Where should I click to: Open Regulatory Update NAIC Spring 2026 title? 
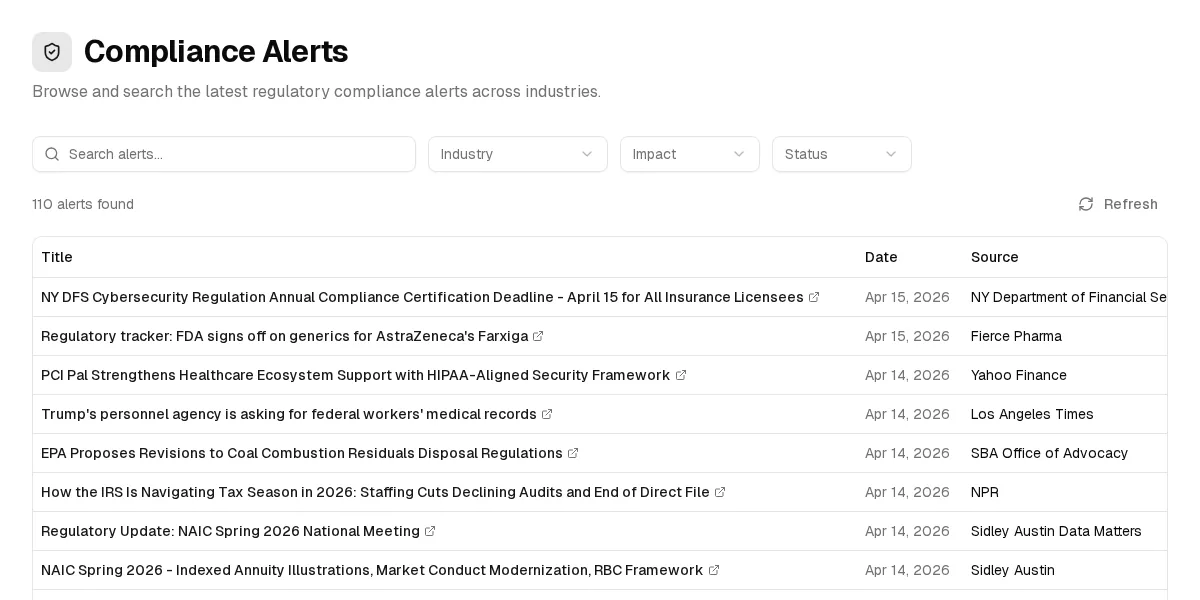coord(230,531)
